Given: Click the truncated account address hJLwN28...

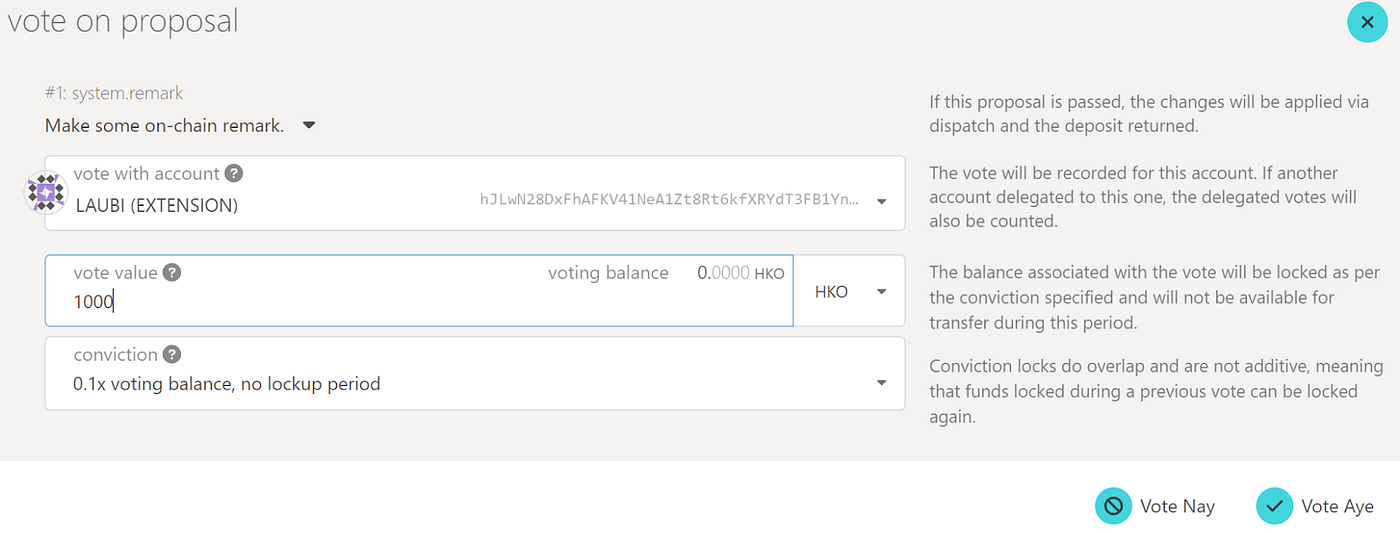Looking at the screenshot, I should 668,200.
